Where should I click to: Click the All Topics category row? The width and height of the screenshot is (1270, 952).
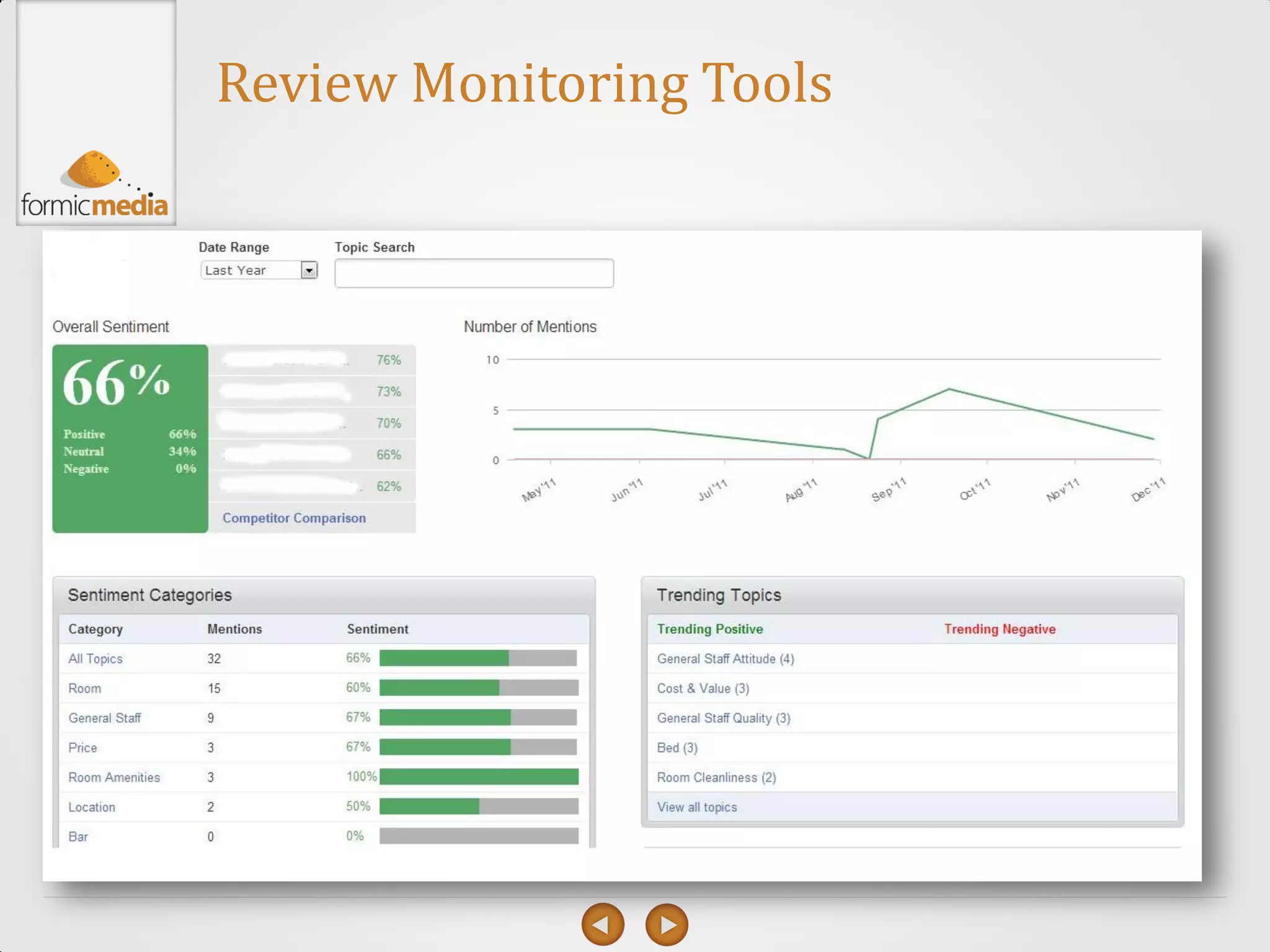coord(324,658)
